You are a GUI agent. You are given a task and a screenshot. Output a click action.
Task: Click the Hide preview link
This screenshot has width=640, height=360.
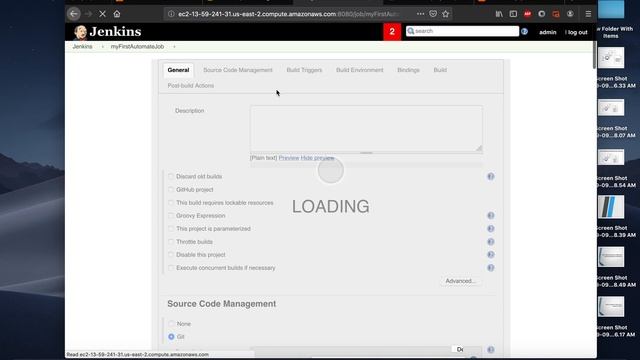(x=318, y=158)
